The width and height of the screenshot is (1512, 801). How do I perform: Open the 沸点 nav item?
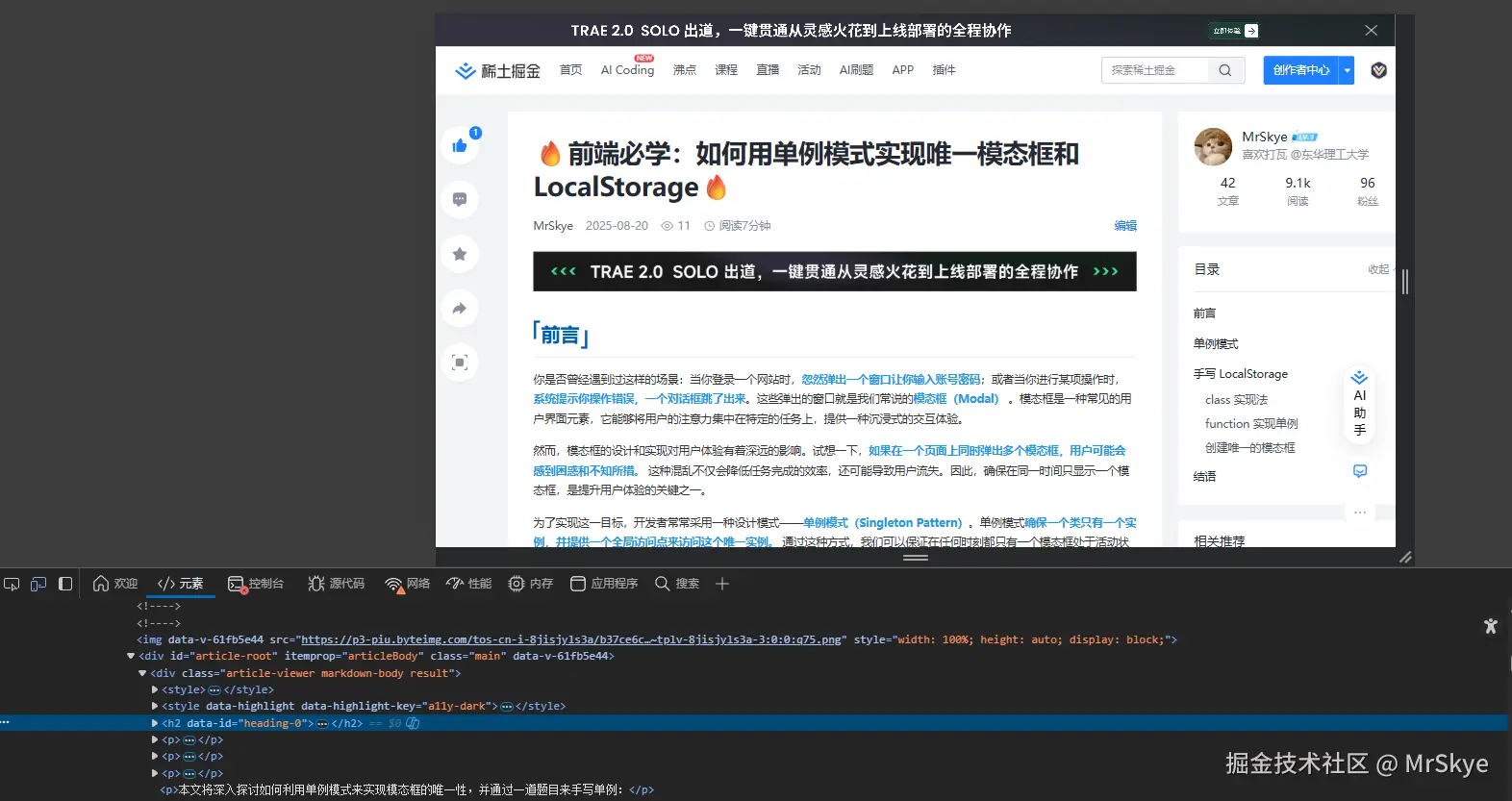click(685, 70)
